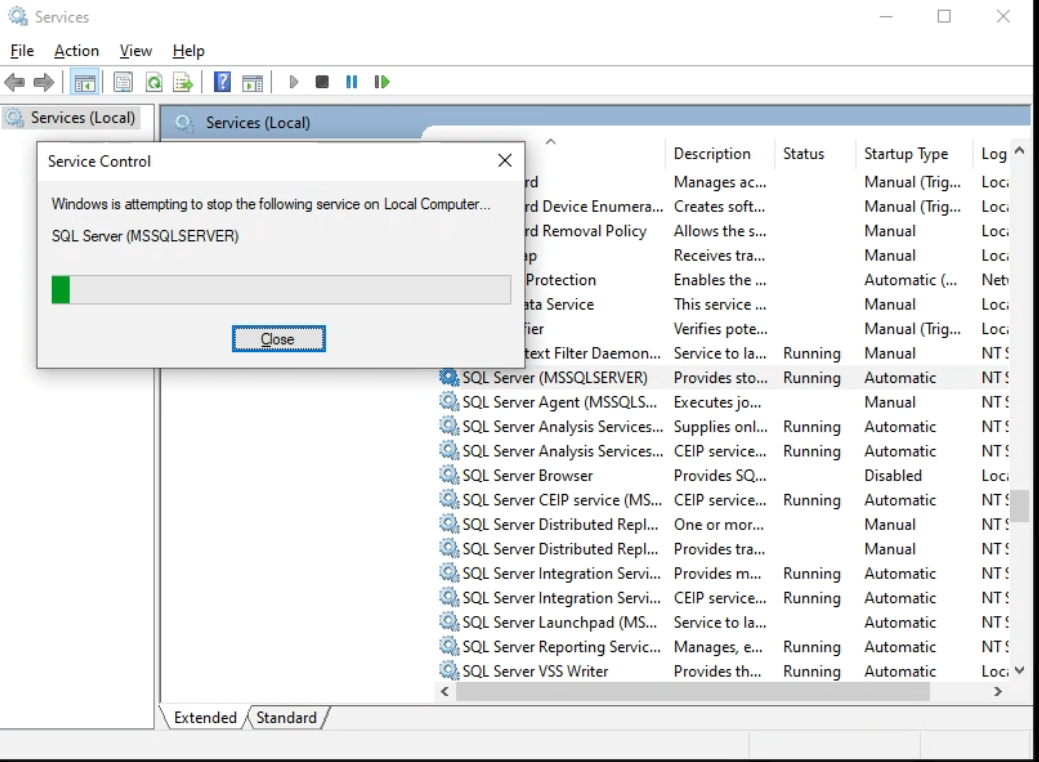Viewport: 1039px width, 762px height.
Task: Click the horizontal scrollbar left arrow
Action: (x=445, y=692)
